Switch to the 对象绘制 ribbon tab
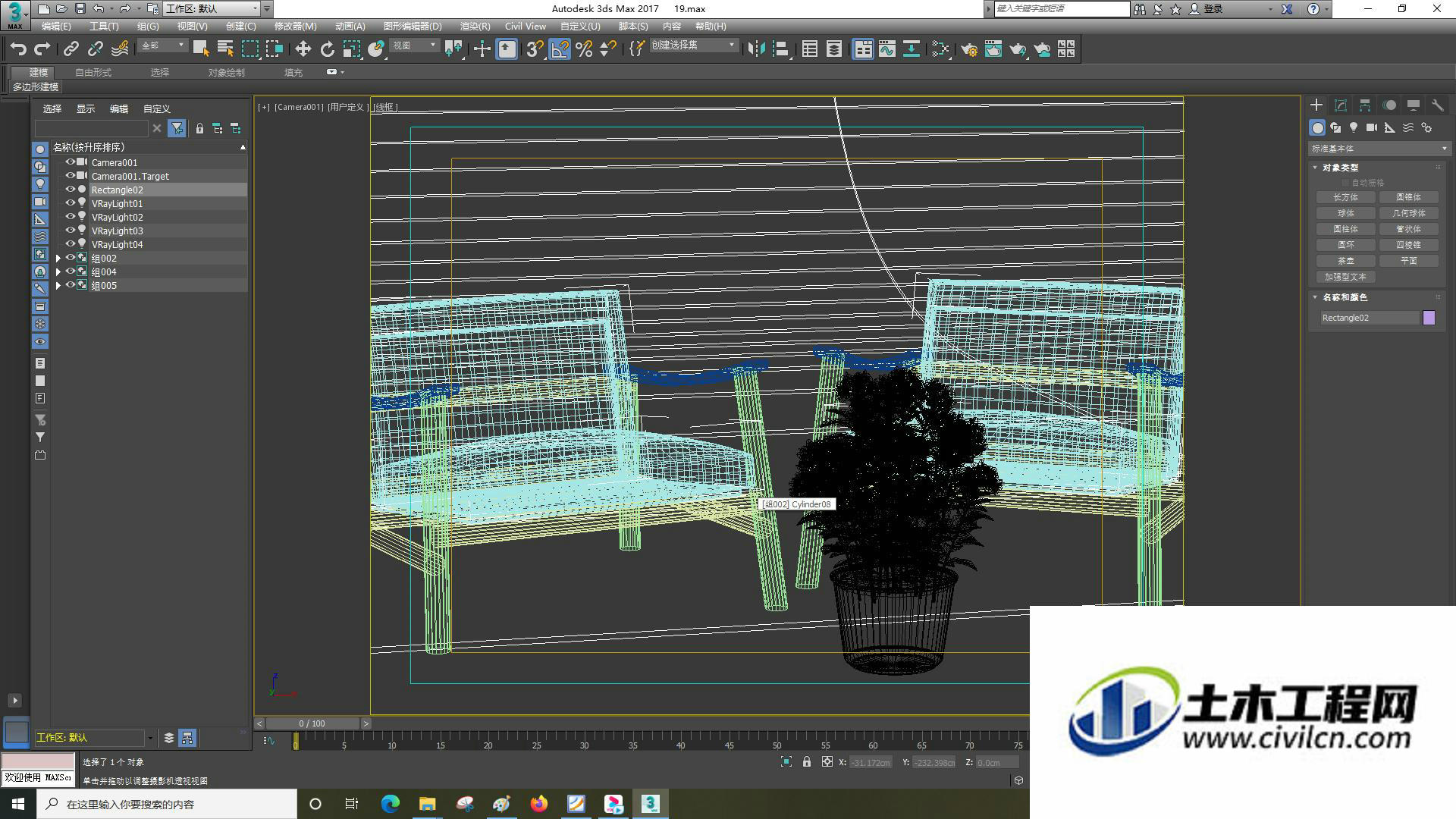This screenshot has height=819, width=1456. (x=226, y=73)
